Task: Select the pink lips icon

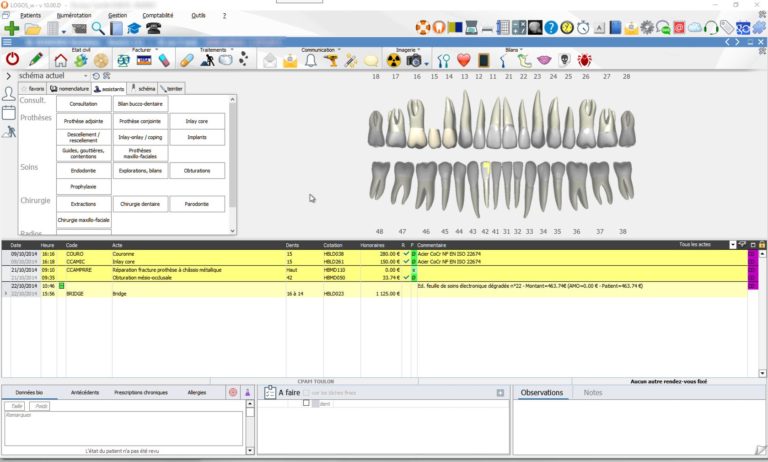Action: tap(544, 61)
